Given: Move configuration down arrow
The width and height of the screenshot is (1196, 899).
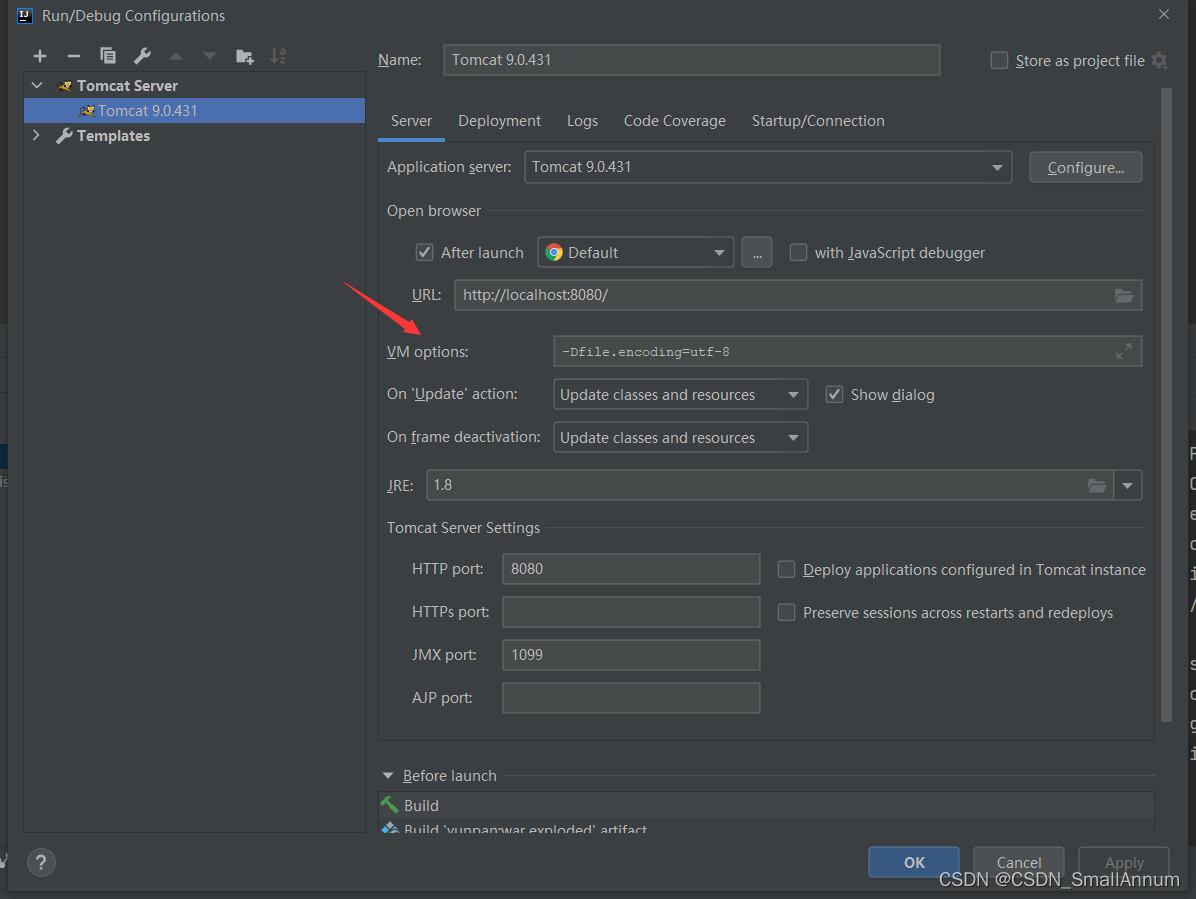Looking at the screenshot, I should 210,56.
